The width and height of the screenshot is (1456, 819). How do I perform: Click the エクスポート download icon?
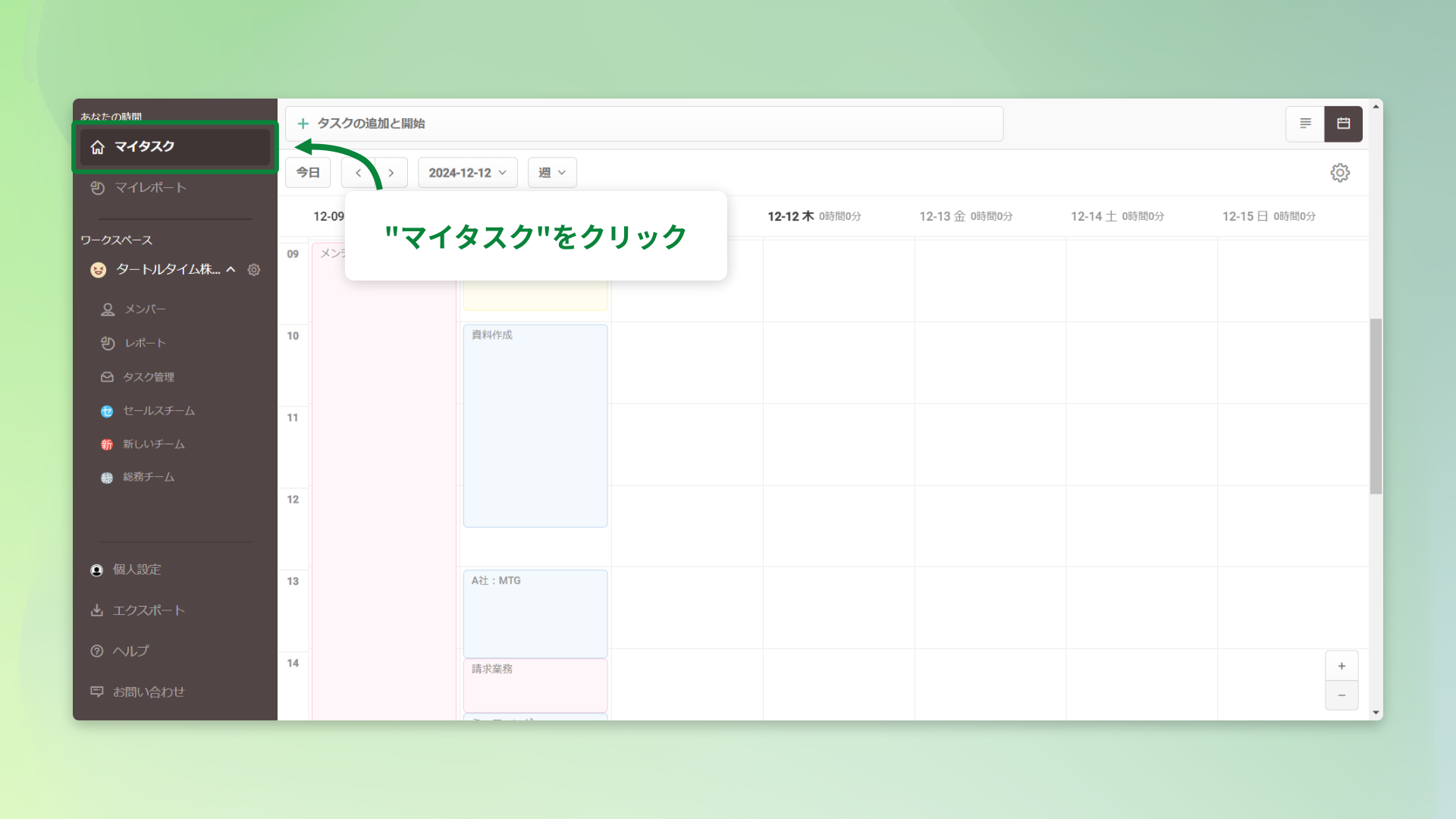[97, 610]
